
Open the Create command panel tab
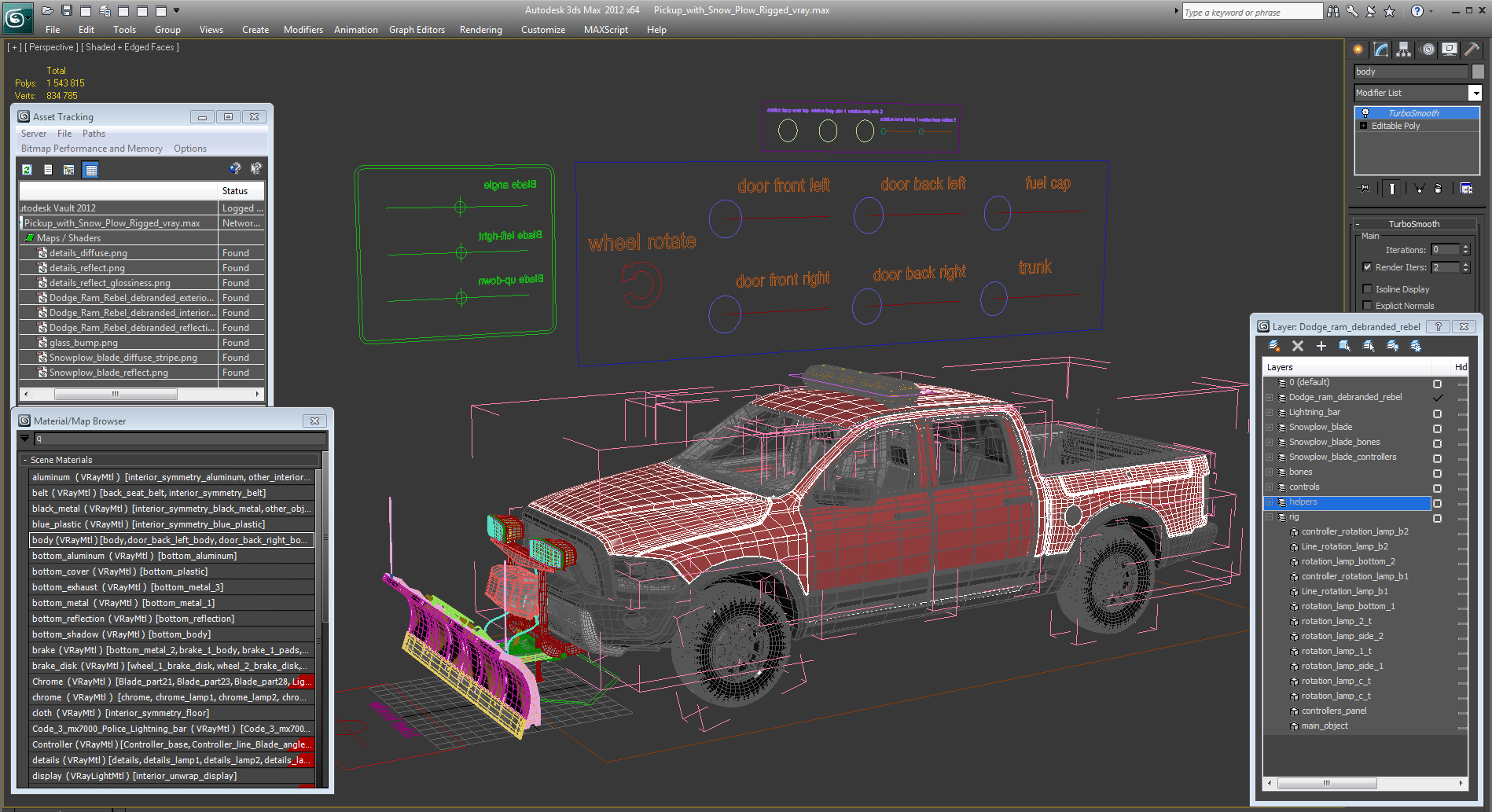click(x=1358, y=50)
